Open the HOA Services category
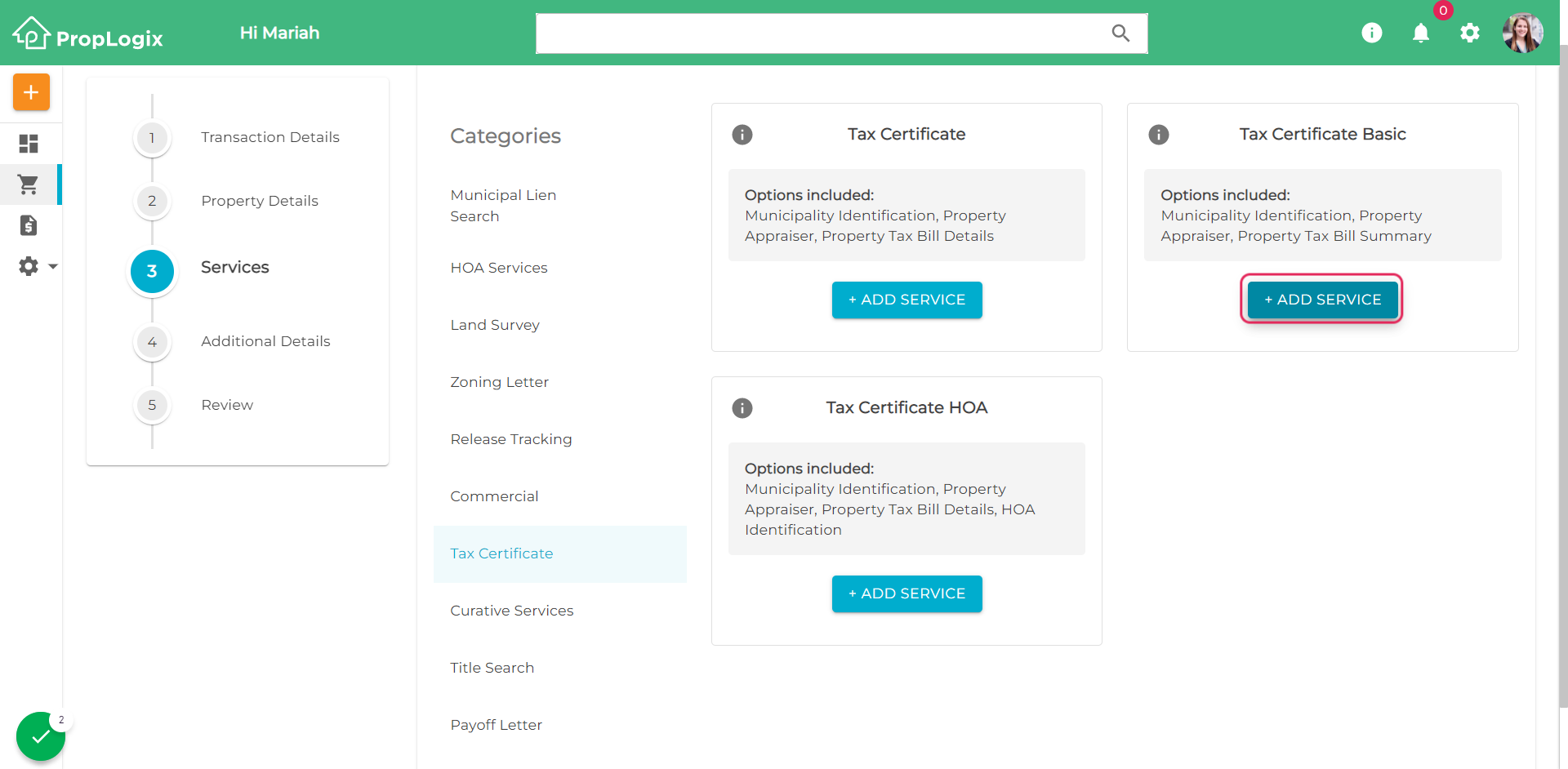The image size is (1568, 769). coord(499,268)
